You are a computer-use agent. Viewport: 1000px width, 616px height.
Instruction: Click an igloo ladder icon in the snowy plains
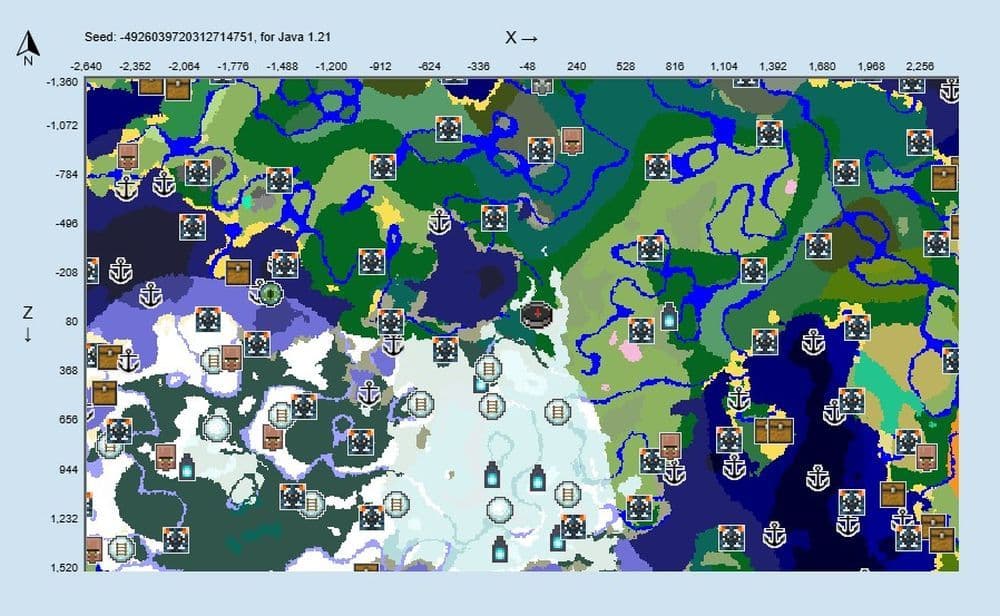point(487,369)
